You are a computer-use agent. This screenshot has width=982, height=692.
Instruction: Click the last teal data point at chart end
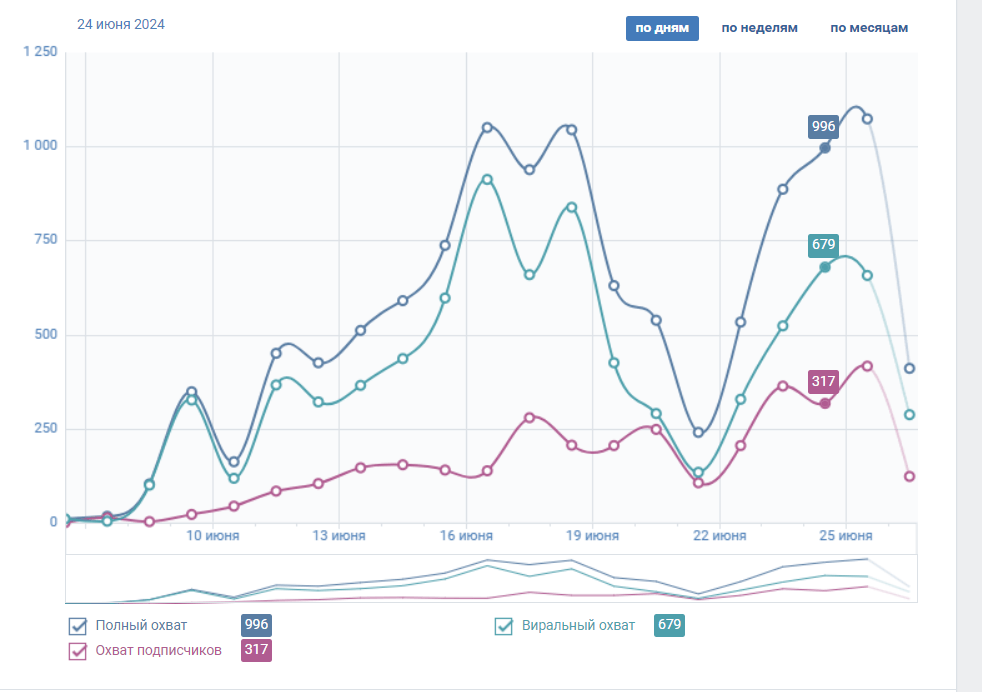pyautogui.click(x=909, y=414)
